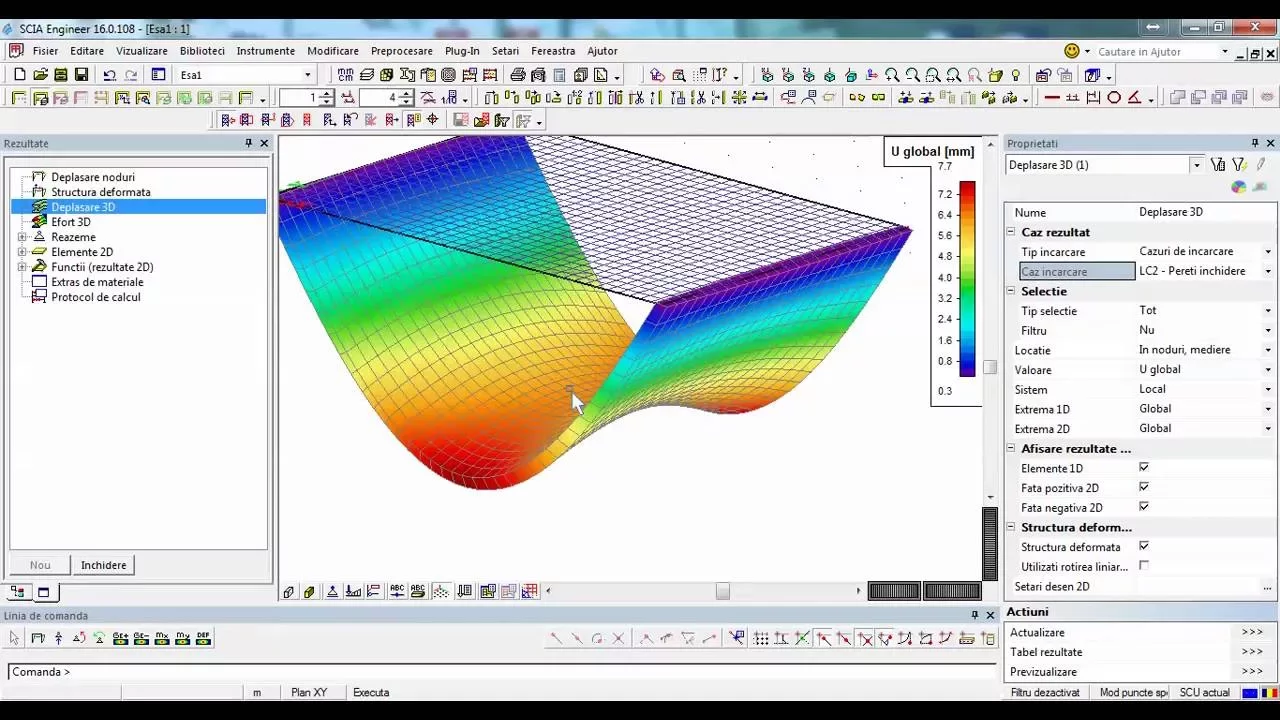Click the Nou button

pos(40,565)
